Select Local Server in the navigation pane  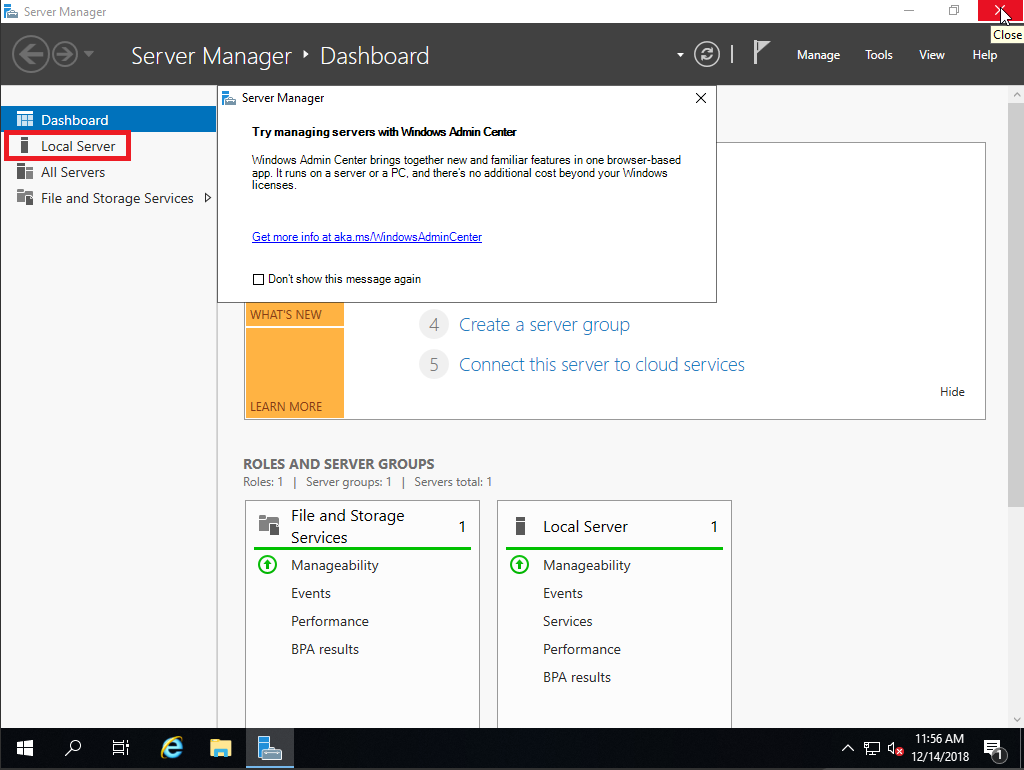(108, 146)
